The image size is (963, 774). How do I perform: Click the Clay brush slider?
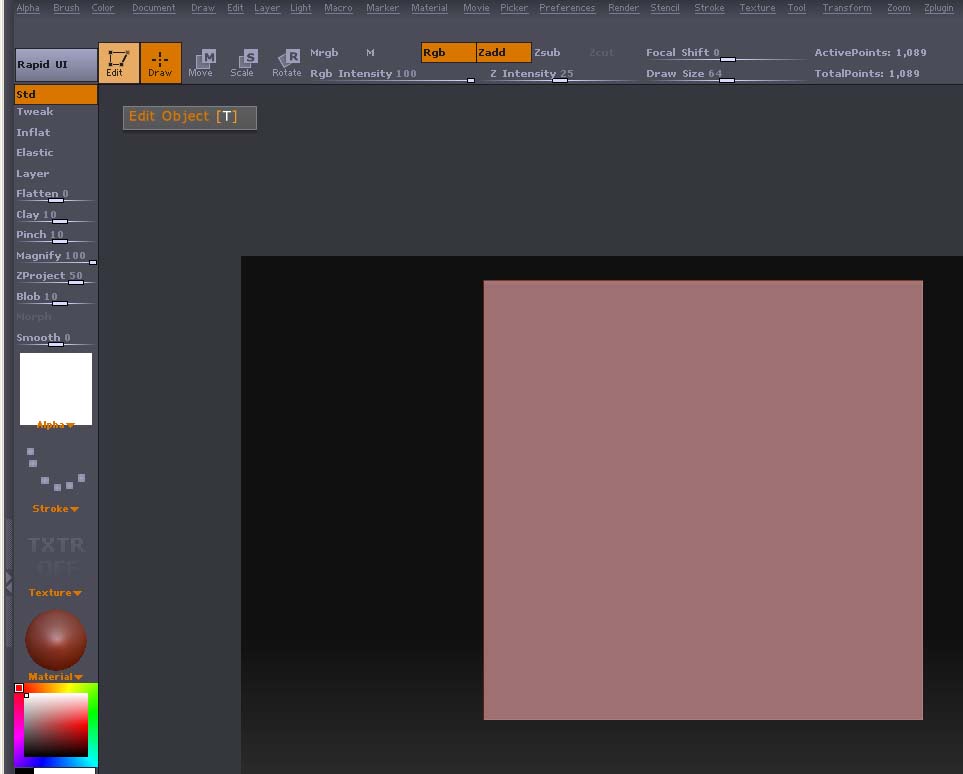(x=55, y=216)
